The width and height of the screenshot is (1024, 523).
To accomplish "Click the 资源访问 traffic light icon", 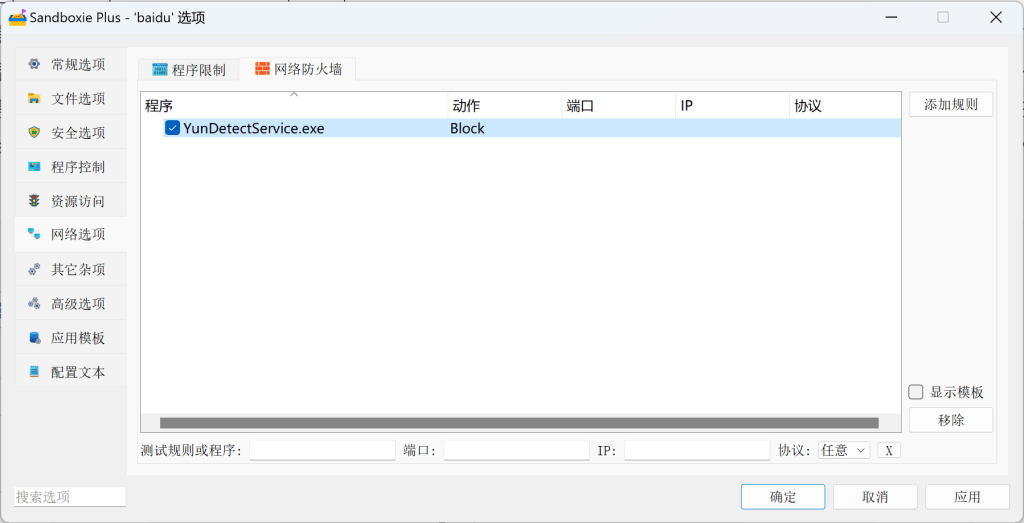I will [34, 200].
